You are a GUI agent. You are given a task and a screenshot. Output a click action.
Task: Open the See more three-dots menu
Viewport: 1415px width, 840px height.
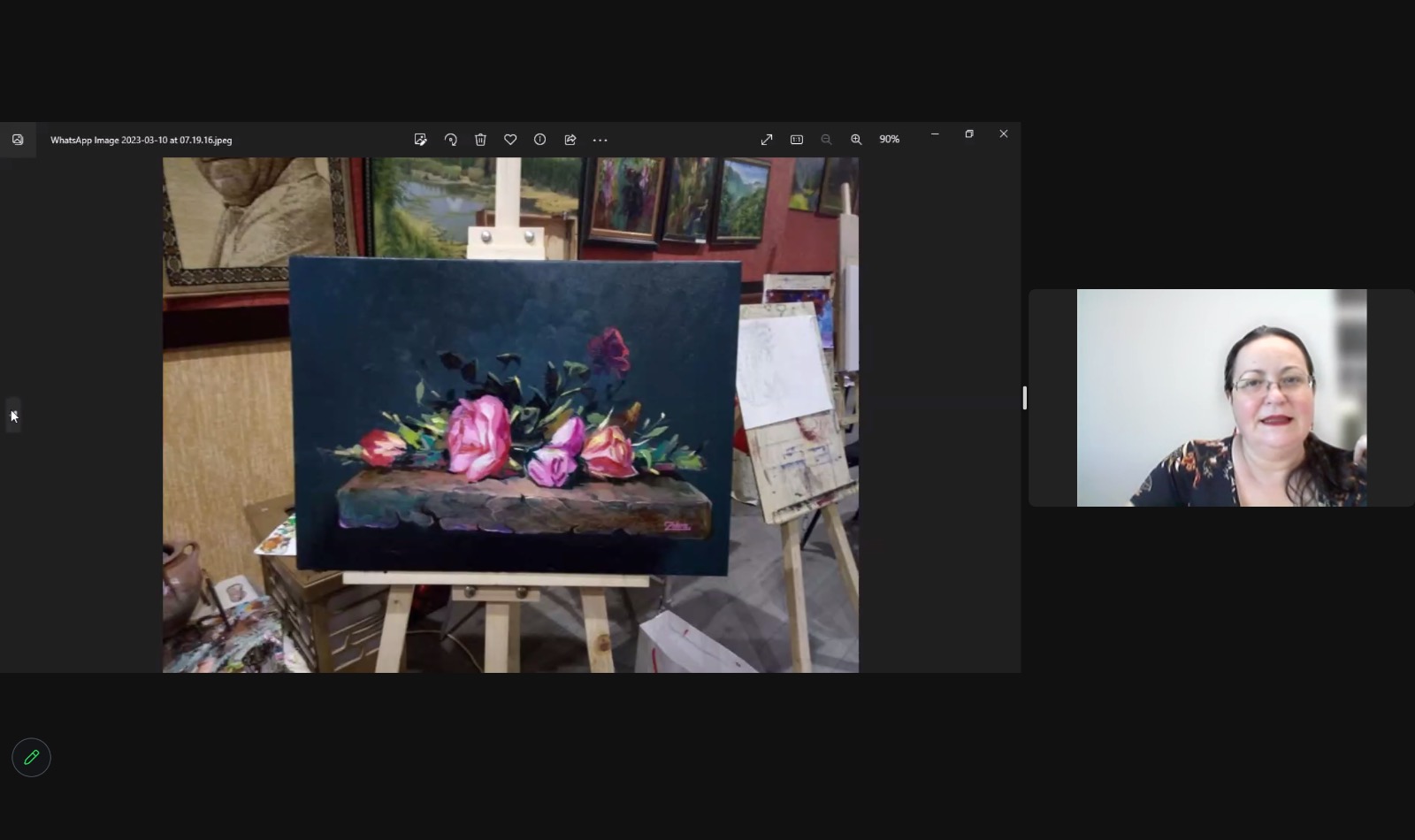point(600,140)
